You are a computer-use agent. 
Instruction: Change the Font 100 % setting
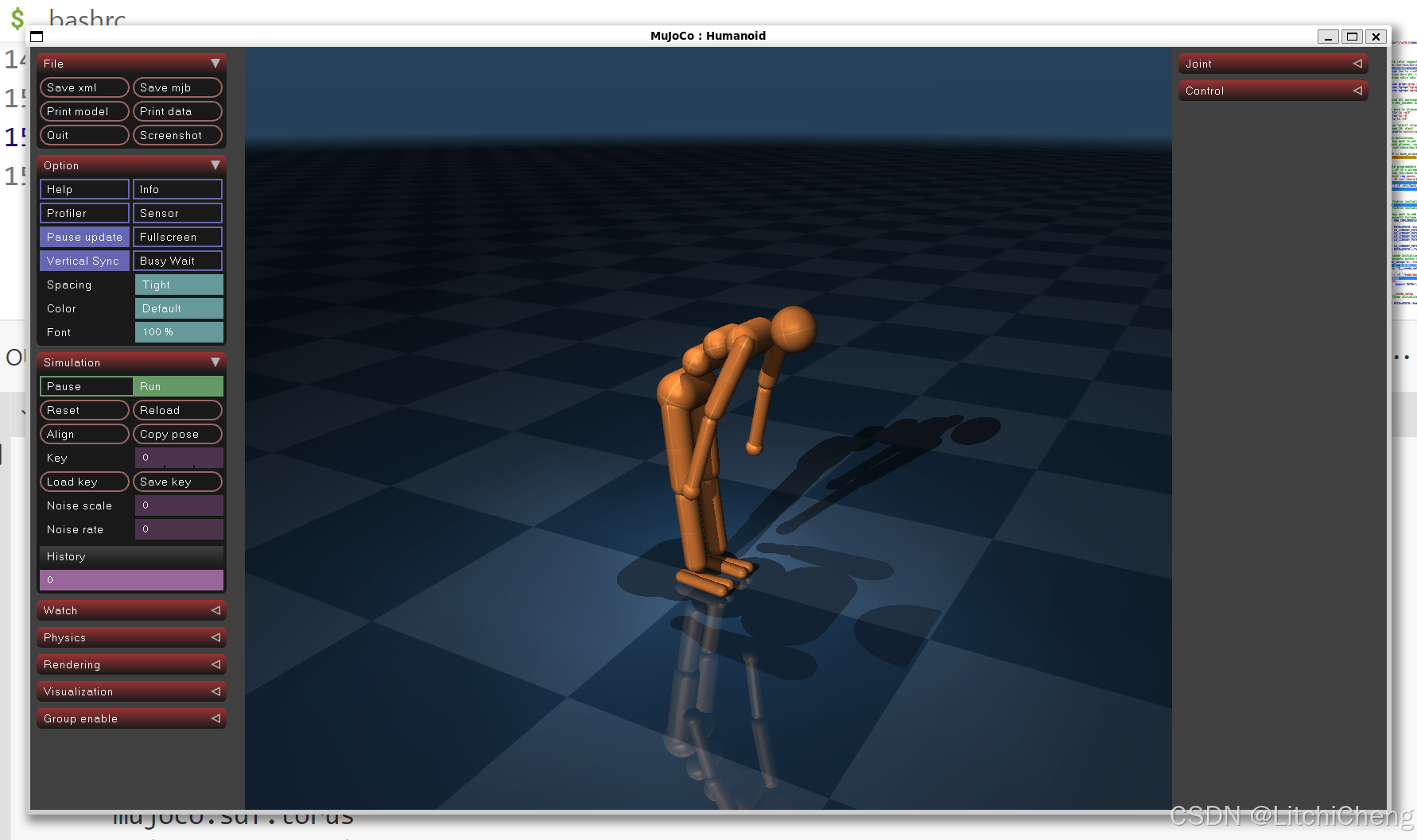(x=179, y=332)
